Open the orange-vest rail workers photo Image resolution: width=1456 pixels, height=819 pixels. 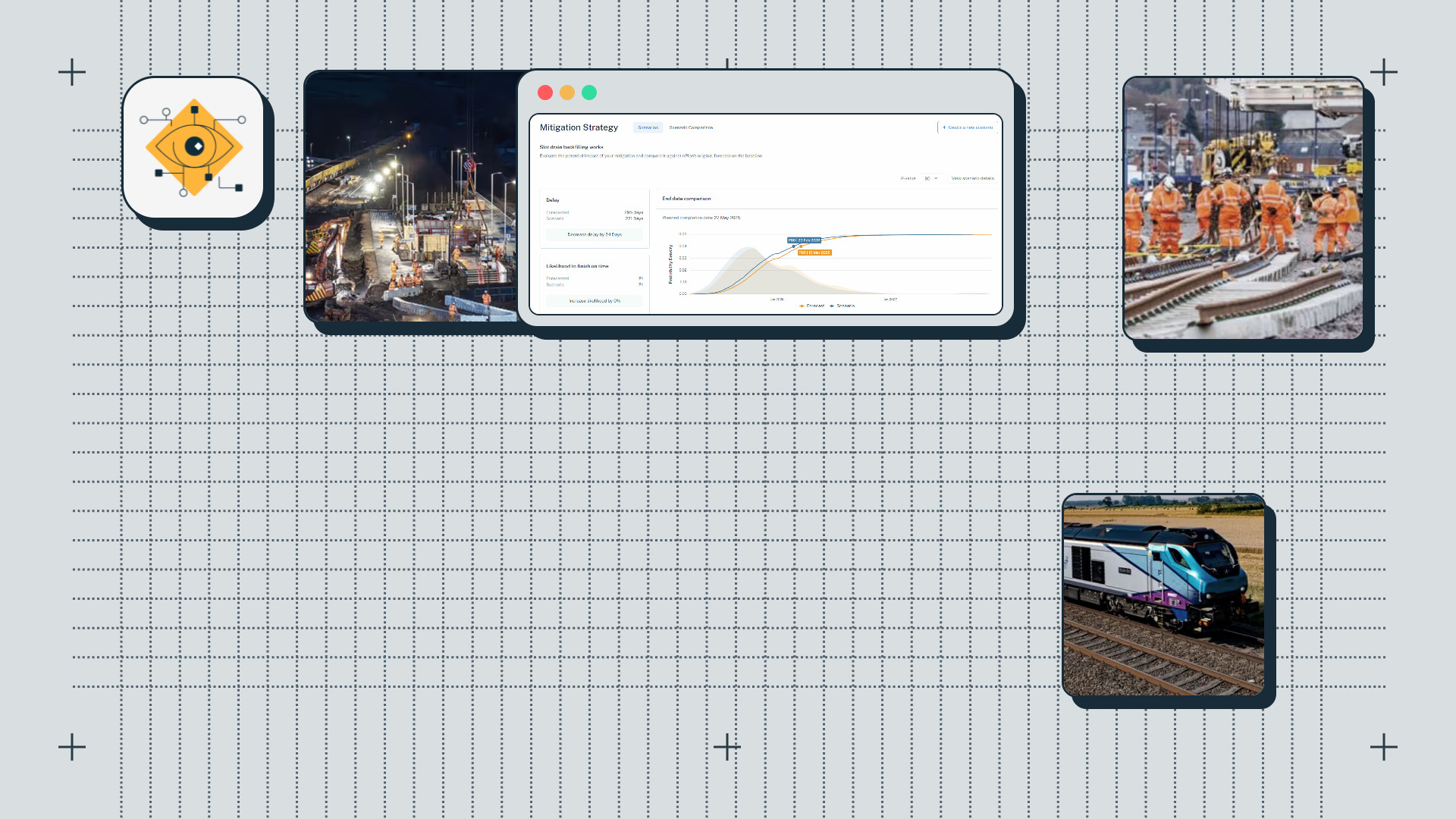(x=1243, y=208)
